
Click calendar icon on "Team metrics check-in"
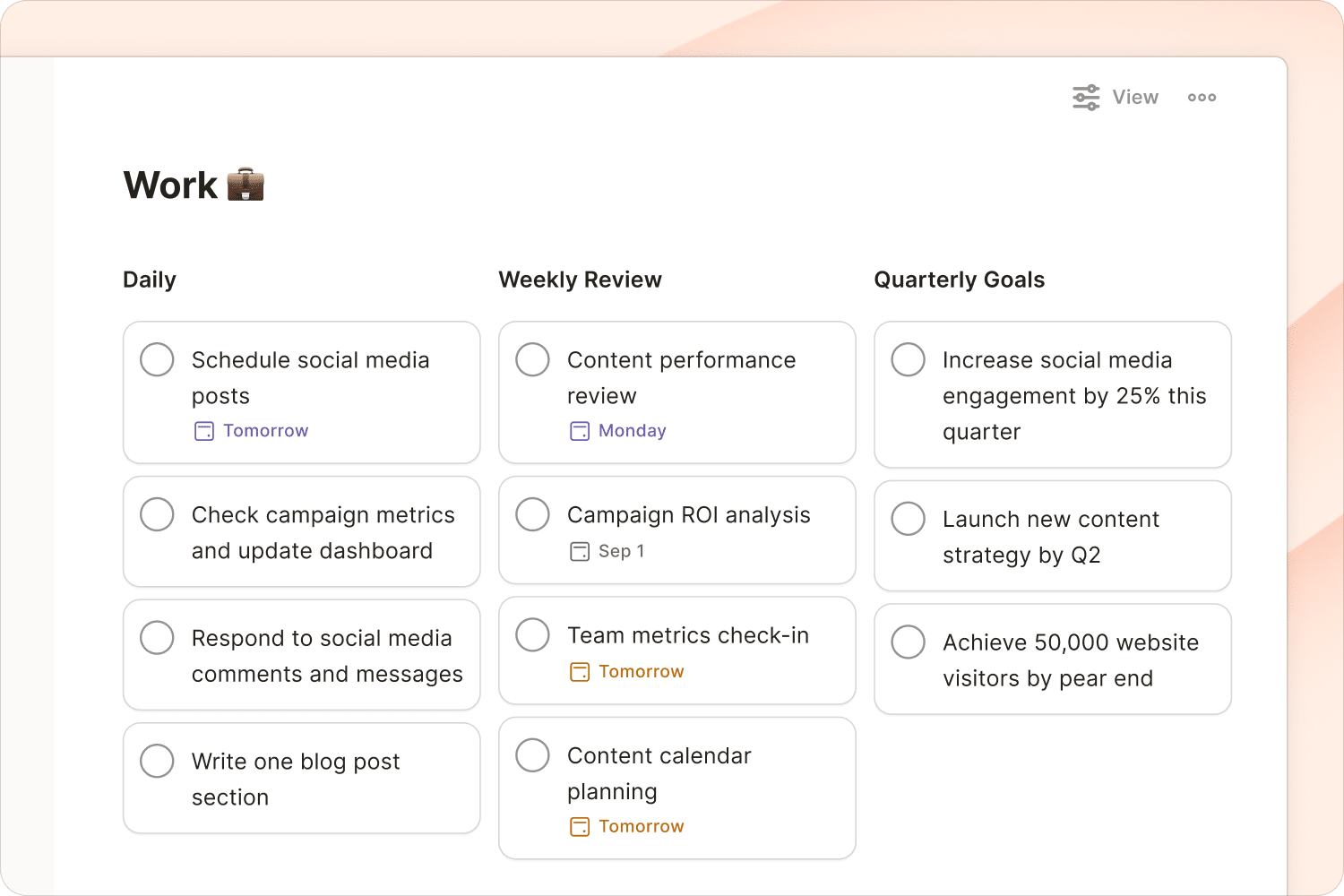[x=578, y=671]
